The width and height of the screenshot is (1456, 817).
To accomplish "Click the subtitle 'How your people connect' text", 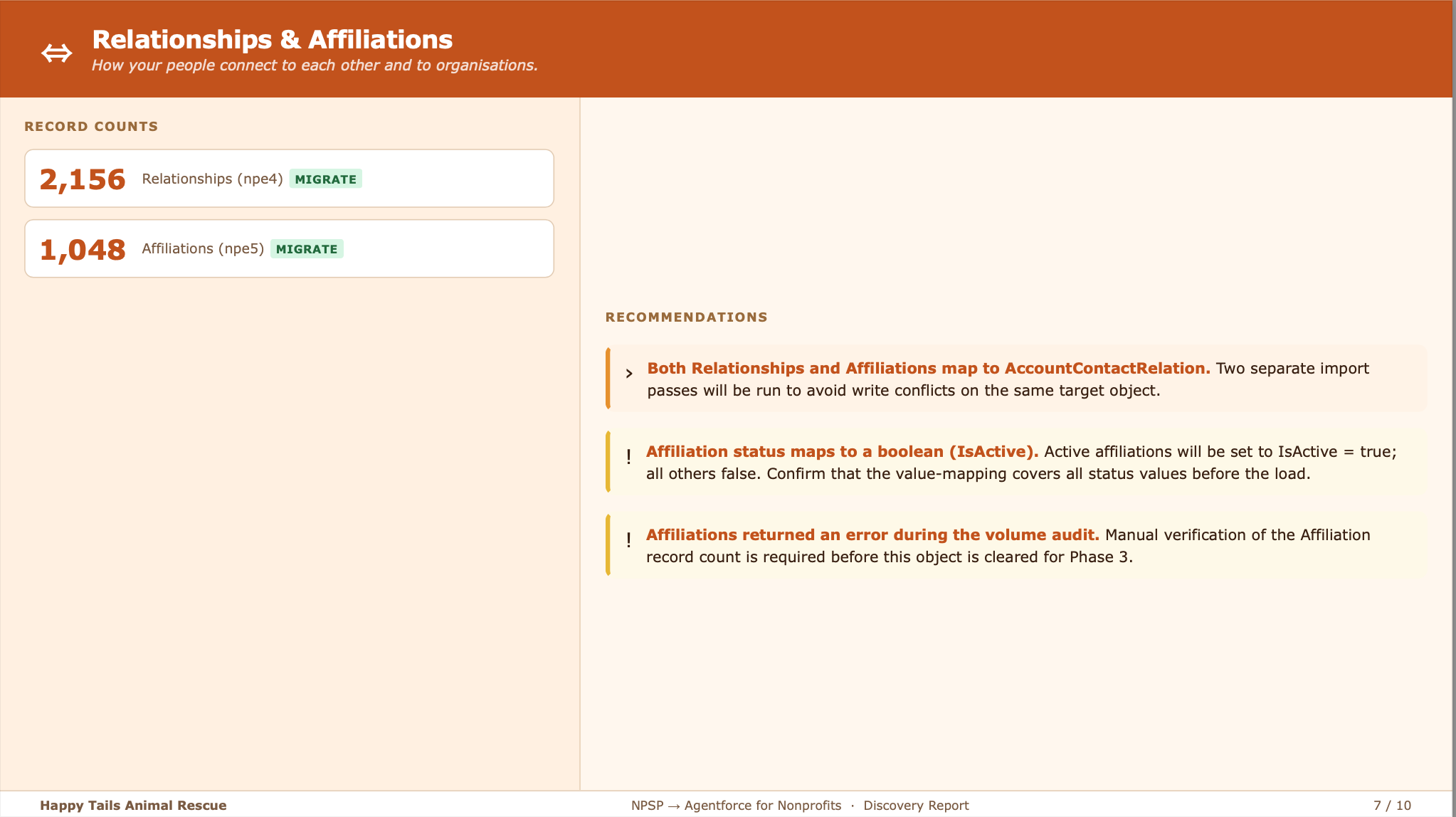I will click(315, 65).
